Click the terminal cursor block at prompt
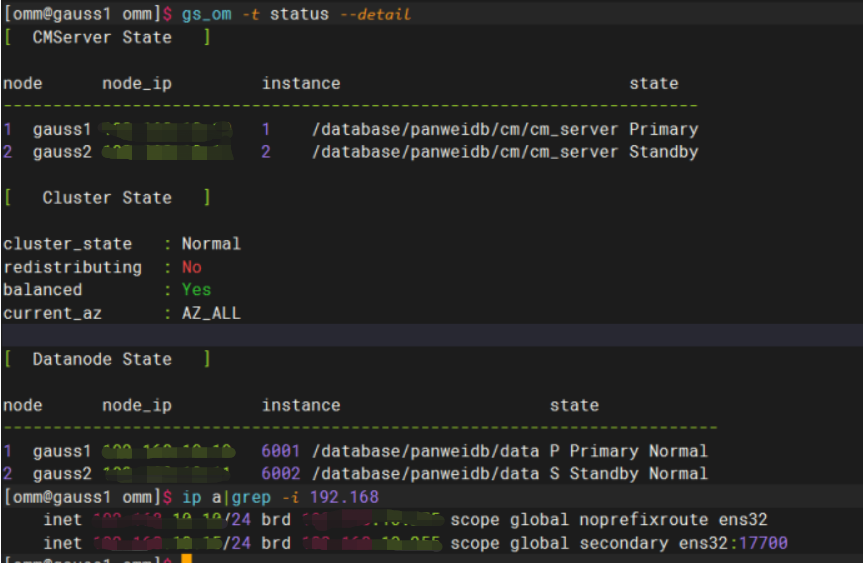This screenshot has width=863, height=563. pos(187,559)
